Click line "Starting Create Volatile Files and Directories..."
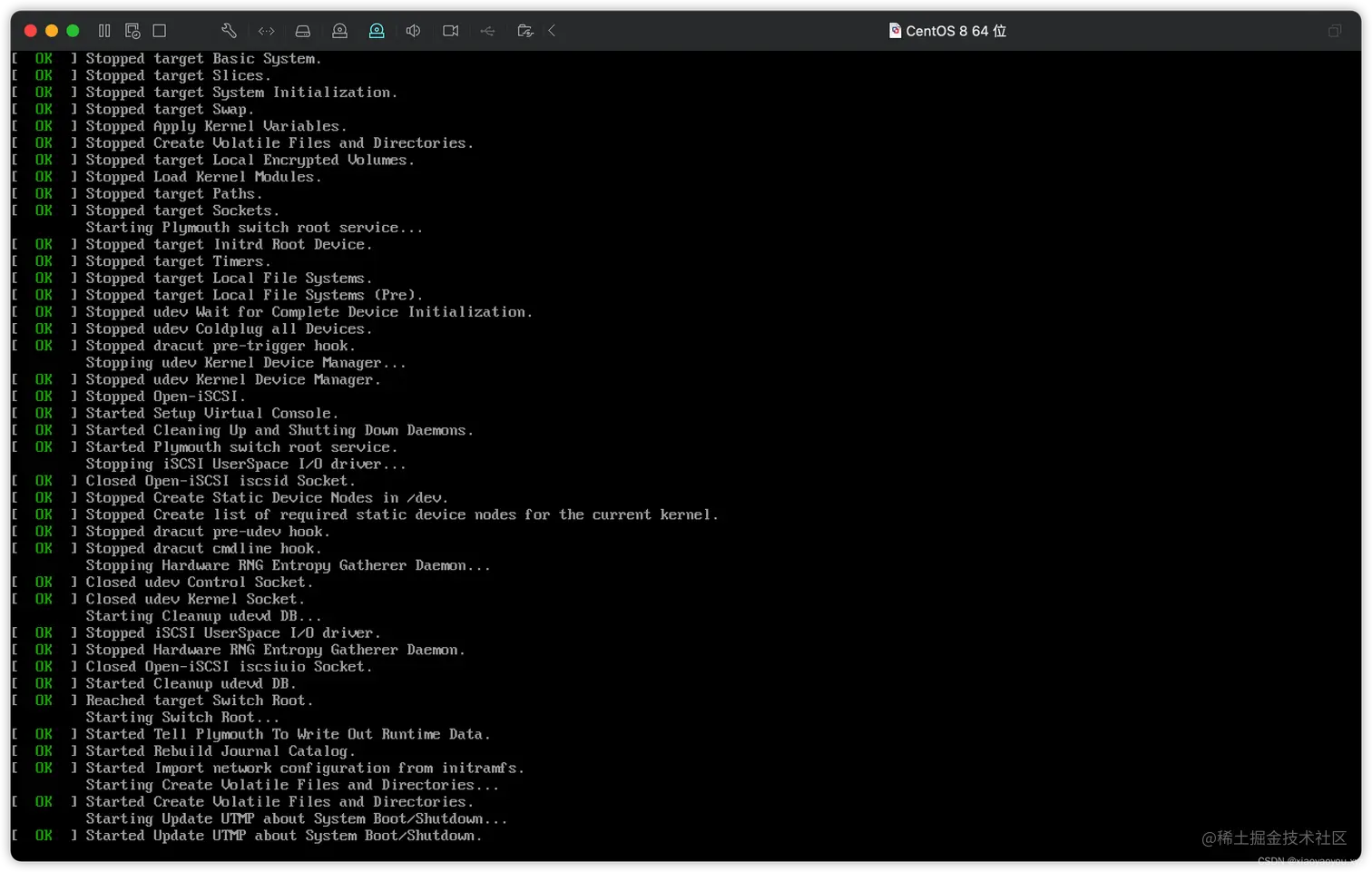 click(x=292, y=785)
